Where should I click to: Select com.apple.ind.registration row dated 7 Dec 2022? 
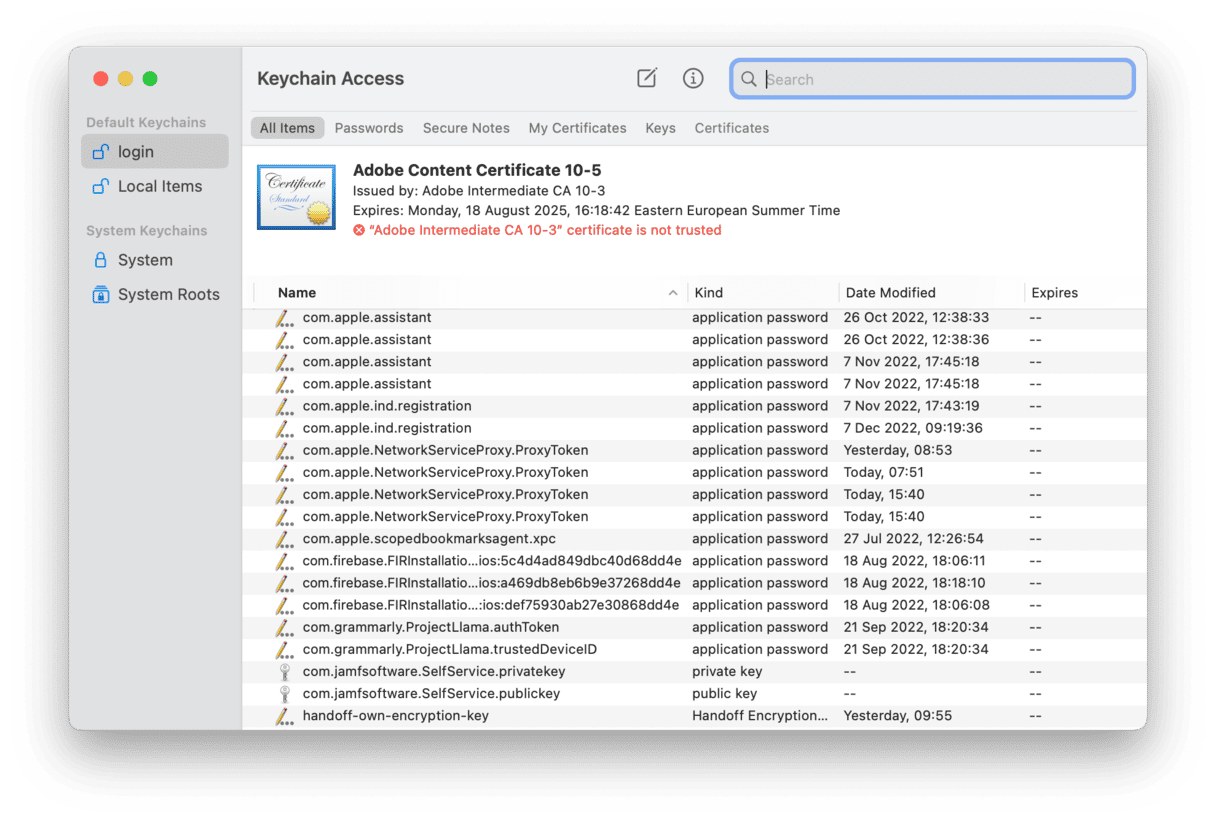[x=694, y=428]
